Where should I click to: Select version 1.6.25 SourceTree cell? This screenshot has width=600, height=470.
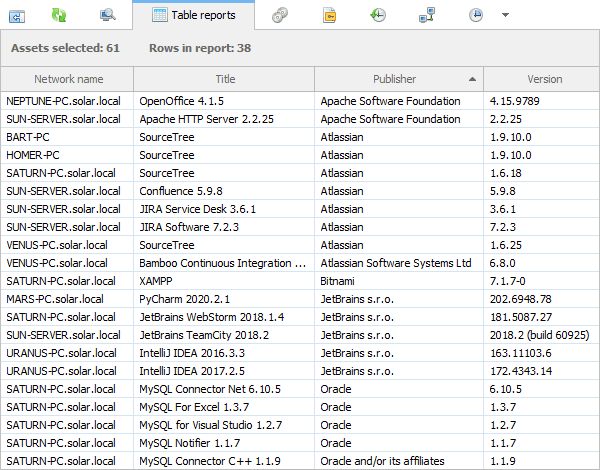click(x=541, y=245)
